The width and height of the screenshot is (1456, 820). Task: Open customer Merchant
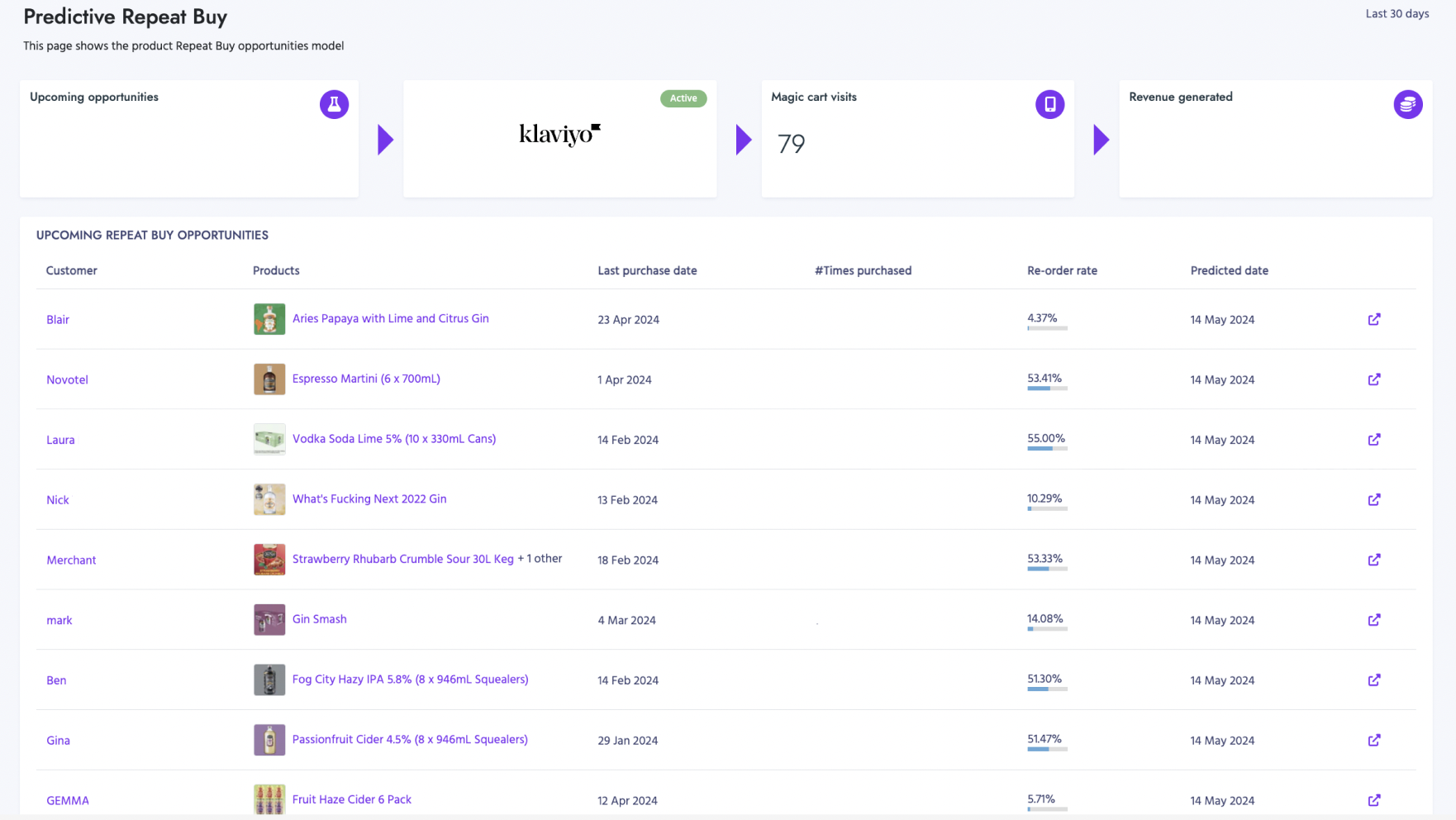pyautogui.click(x=71, y=560)
